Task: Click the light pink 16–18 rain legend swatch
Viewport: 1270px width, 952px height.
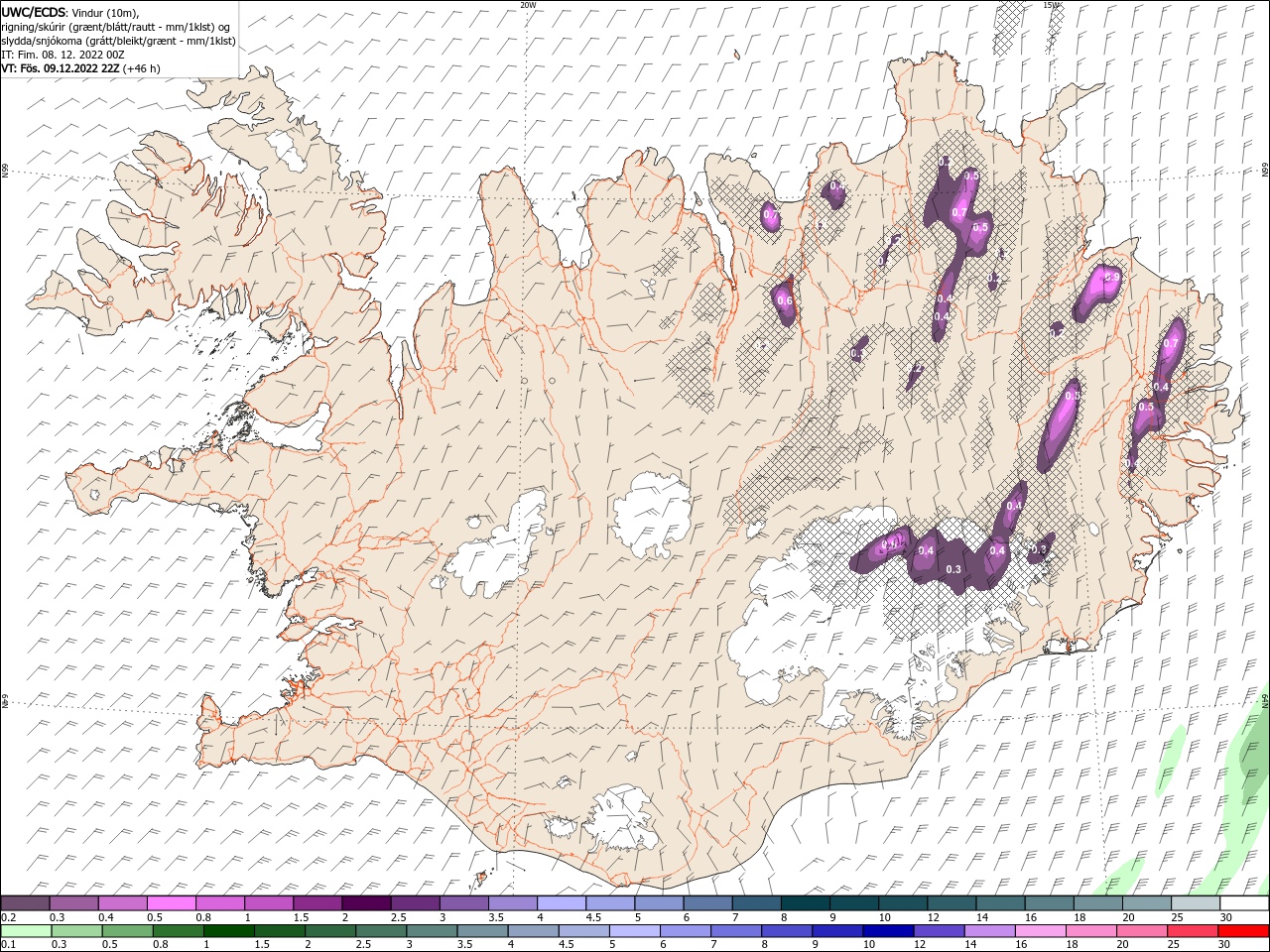Action: pyautogui.click(x=1039, y=931)
